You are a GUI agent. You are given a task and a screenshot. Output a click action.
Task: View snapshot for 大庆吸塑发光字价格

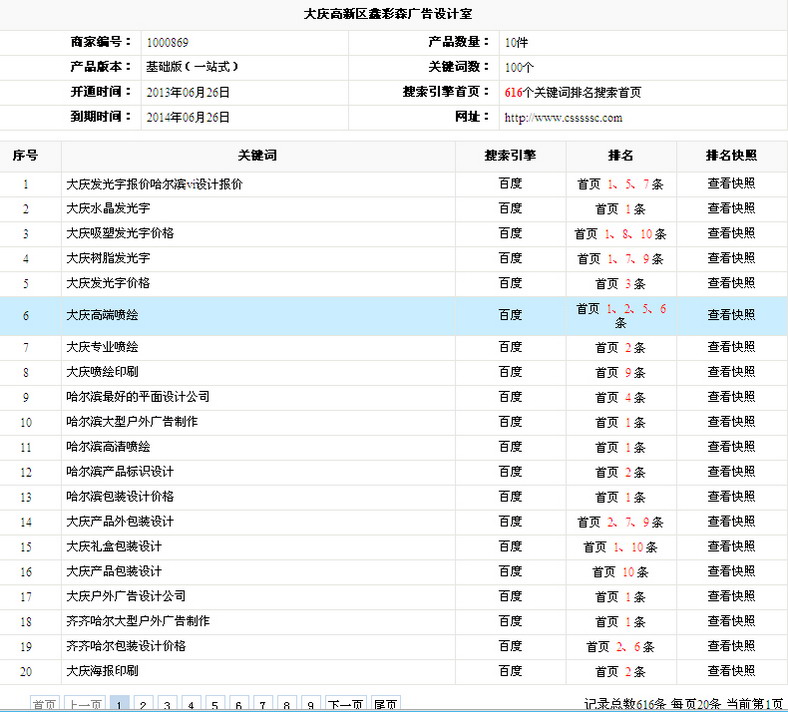click(x=731, y=233)
